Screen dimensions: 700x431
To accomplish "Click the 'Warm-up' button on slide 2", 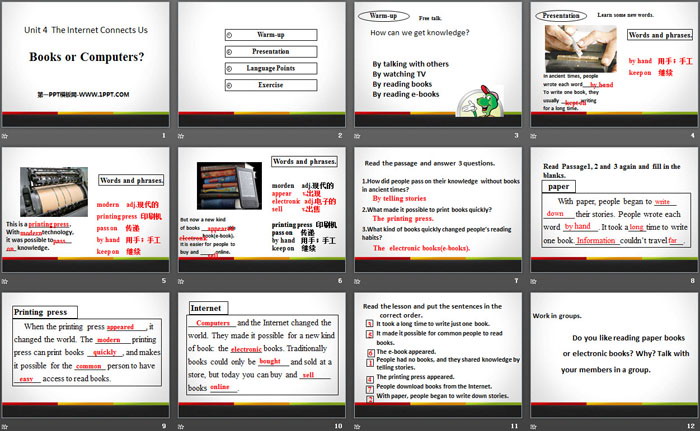I will (x=271, y=35).
